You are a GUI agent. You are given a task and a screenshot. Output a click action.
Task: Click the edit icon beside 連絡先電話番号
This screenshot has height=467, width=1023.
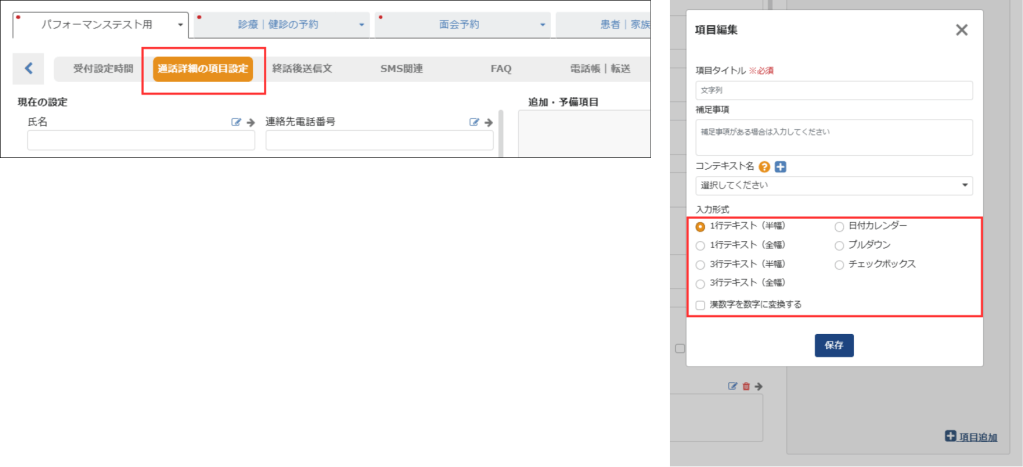(475, 122)
